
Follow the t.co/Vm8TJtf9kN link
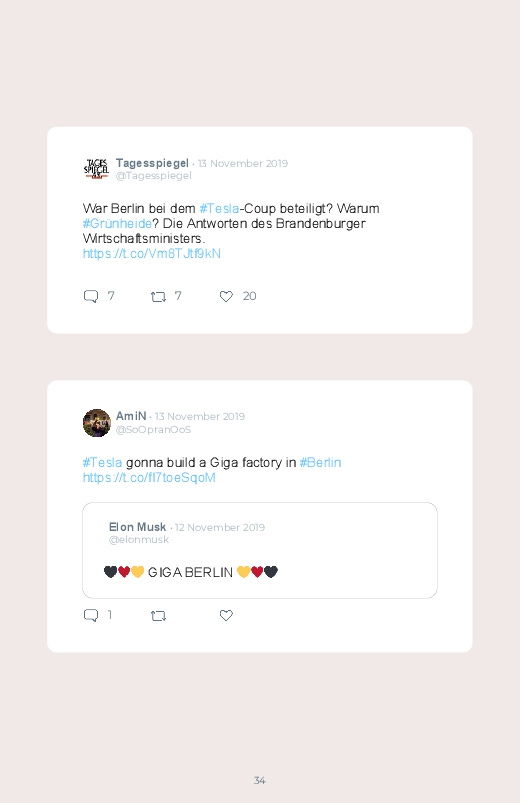coord(152,253)
